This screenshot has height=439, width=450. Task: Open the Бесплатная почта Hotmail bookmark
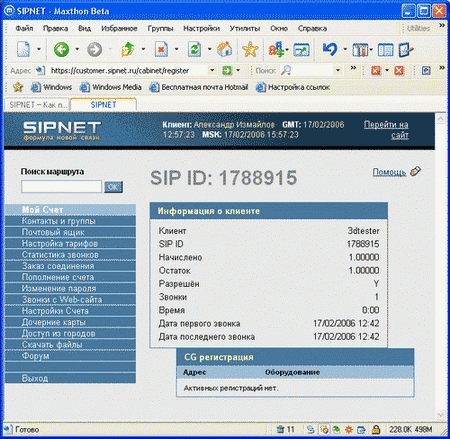point(199,87)
